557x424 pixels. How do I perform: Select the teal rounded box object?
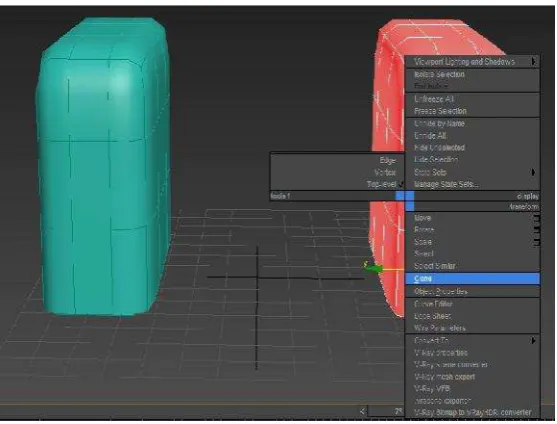(x=103, y=167)
